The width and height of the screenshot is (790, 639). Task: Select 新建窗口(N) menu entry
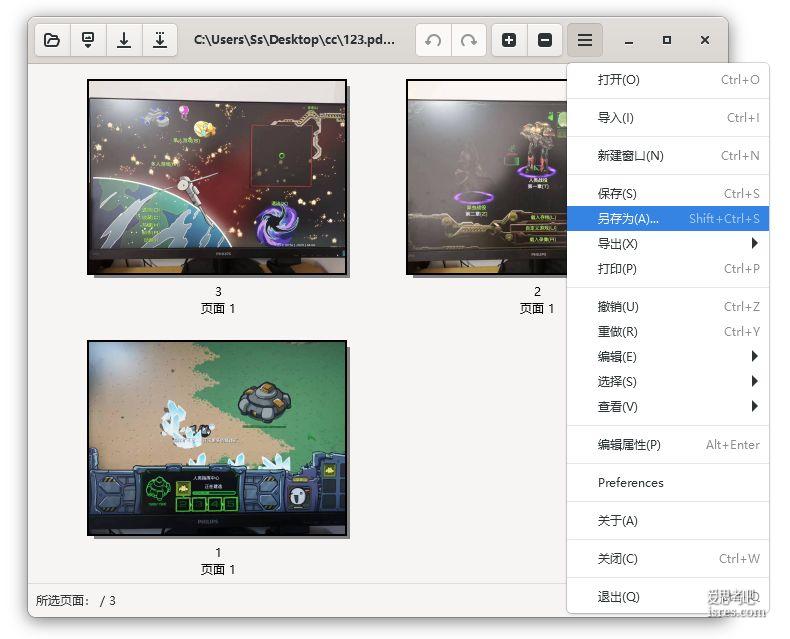(668, 156)
